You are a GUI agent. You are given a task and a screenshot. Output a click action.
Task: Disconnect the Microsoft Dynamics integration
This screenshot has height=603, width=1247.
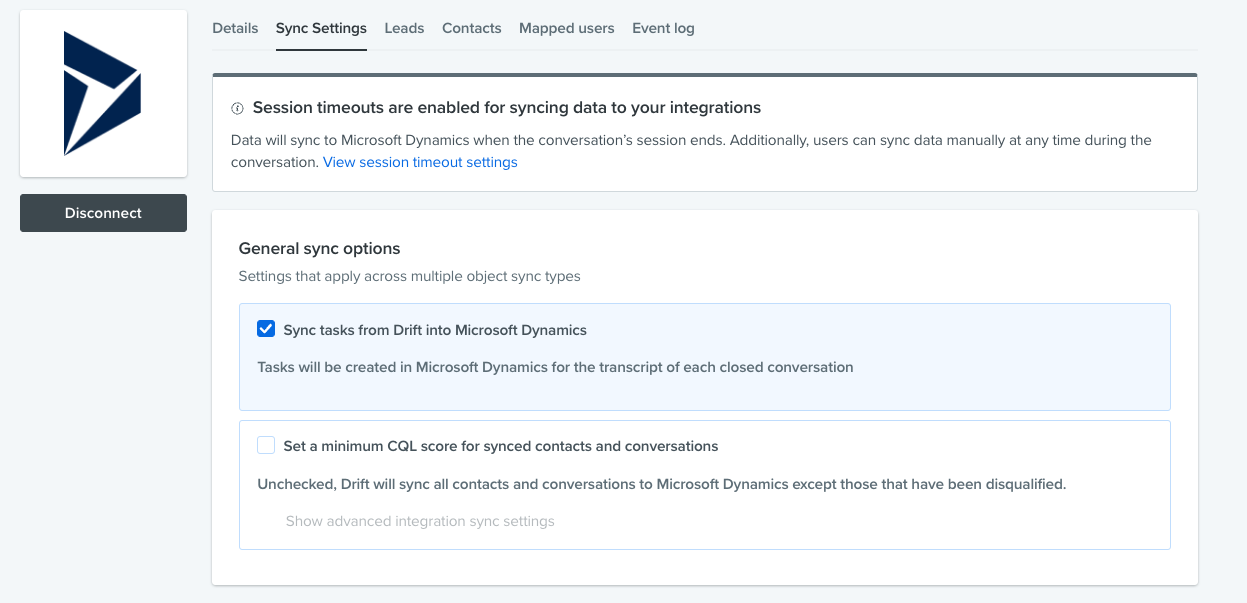tap(103, 213)
